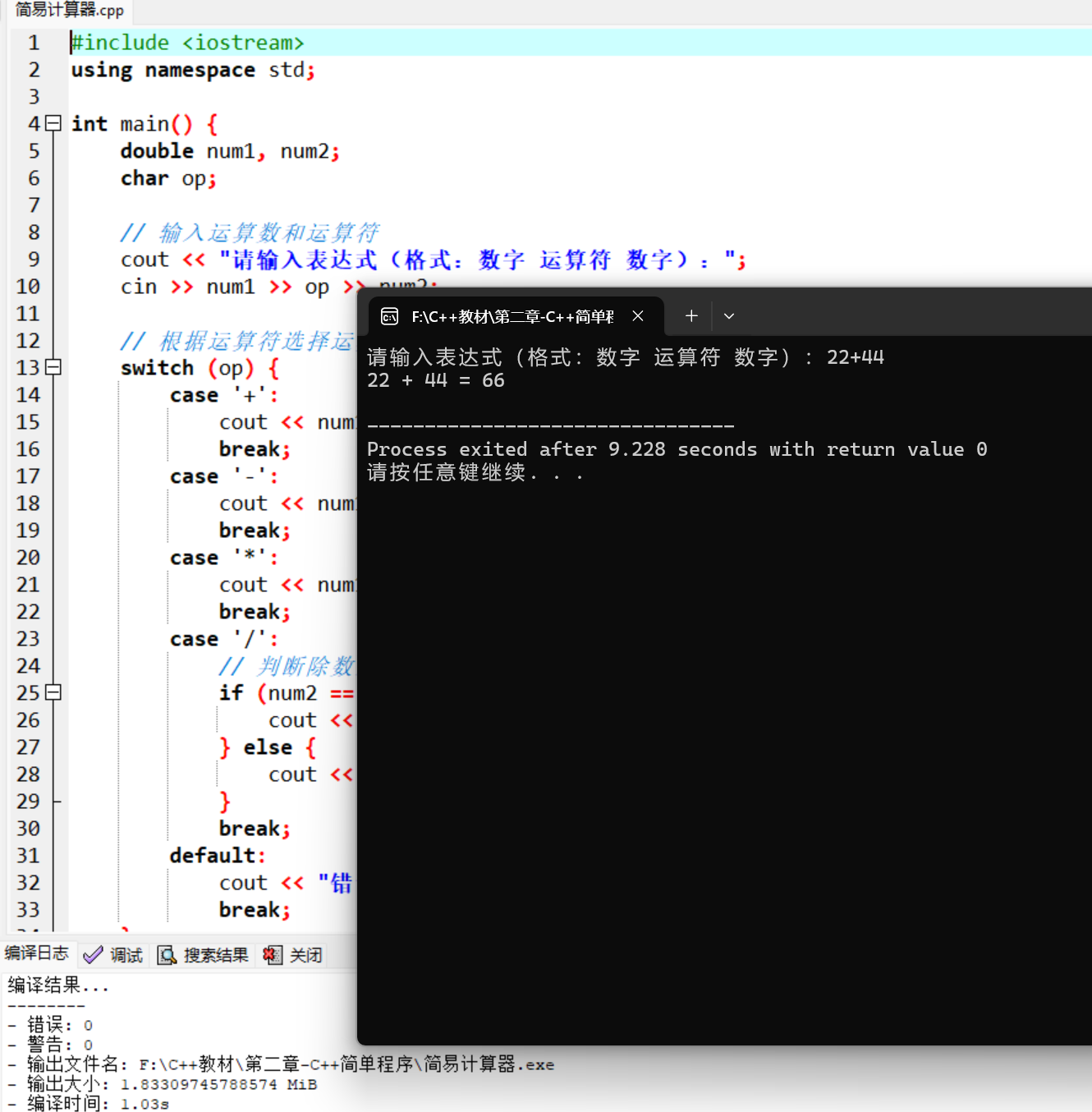Viewport: 1092px width, 1112px height.
Task: Click the 关闭 tab to close the panel
Action: tap(292, 955)
